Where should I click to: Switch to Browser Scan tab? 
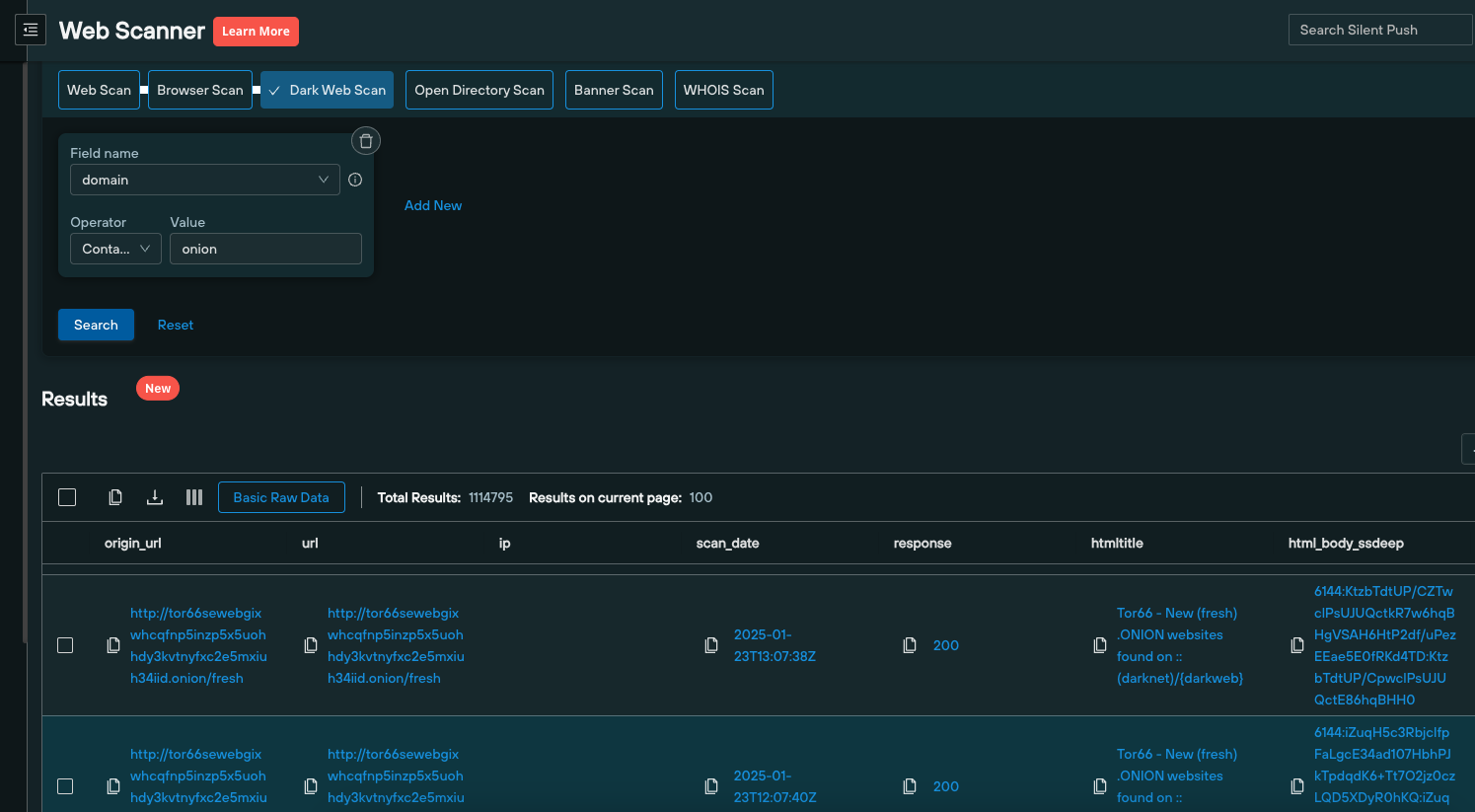click(x=200, y=90)
